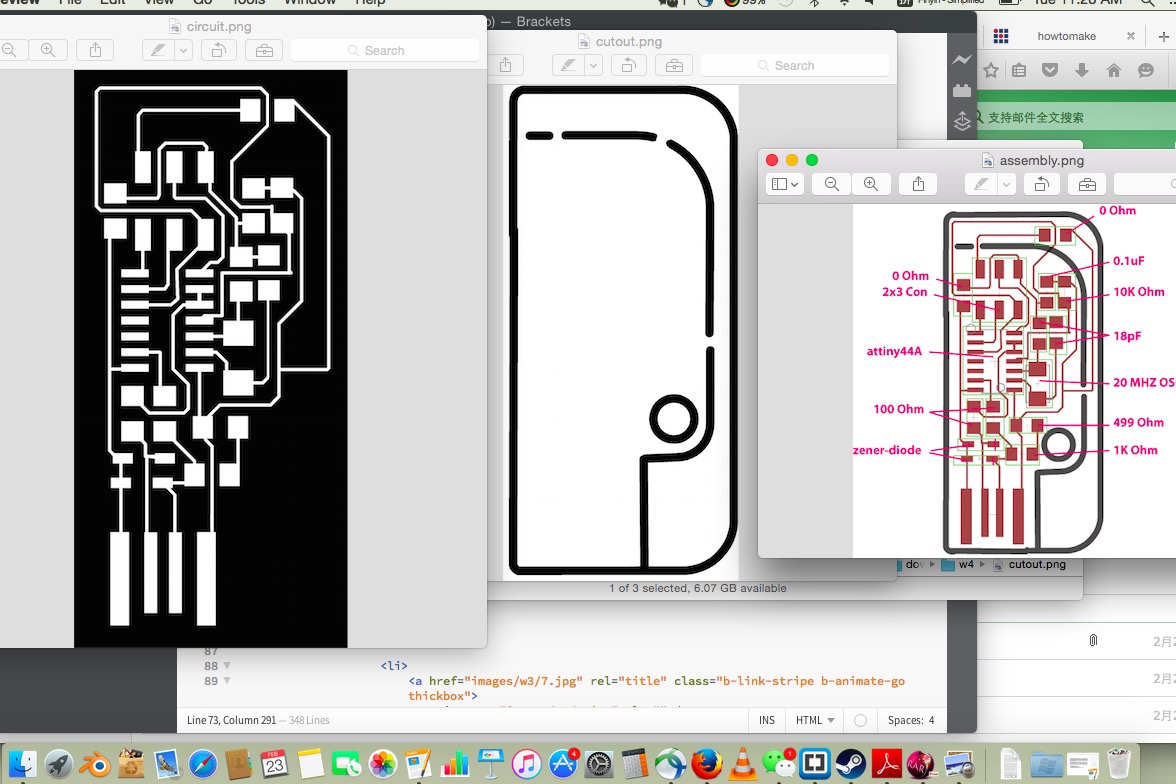
Task: Close the howtomake browser tab
Action: click(1130, 36)
